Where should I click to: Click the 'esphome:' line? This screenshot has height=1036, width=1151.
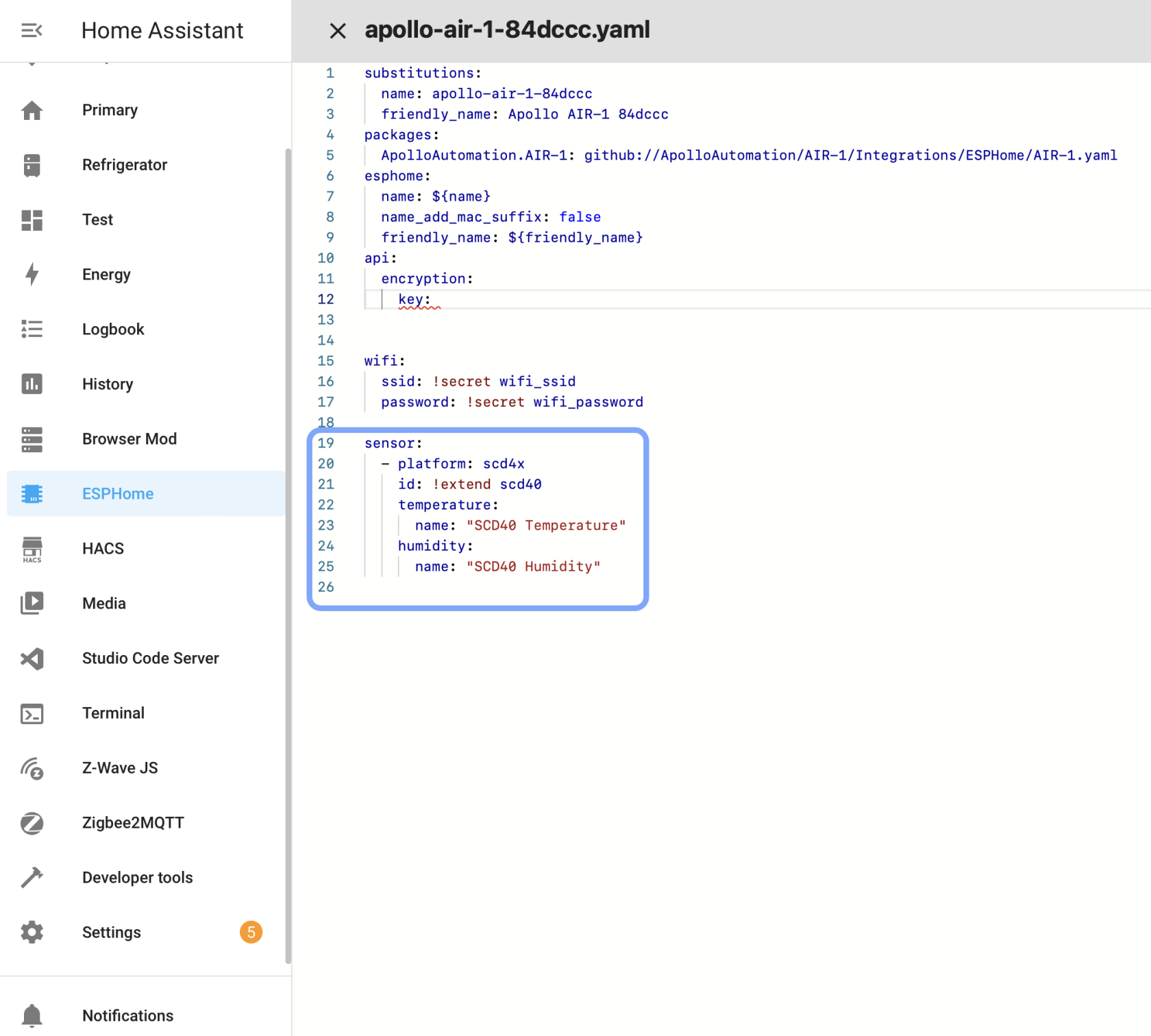click(397, 176)
